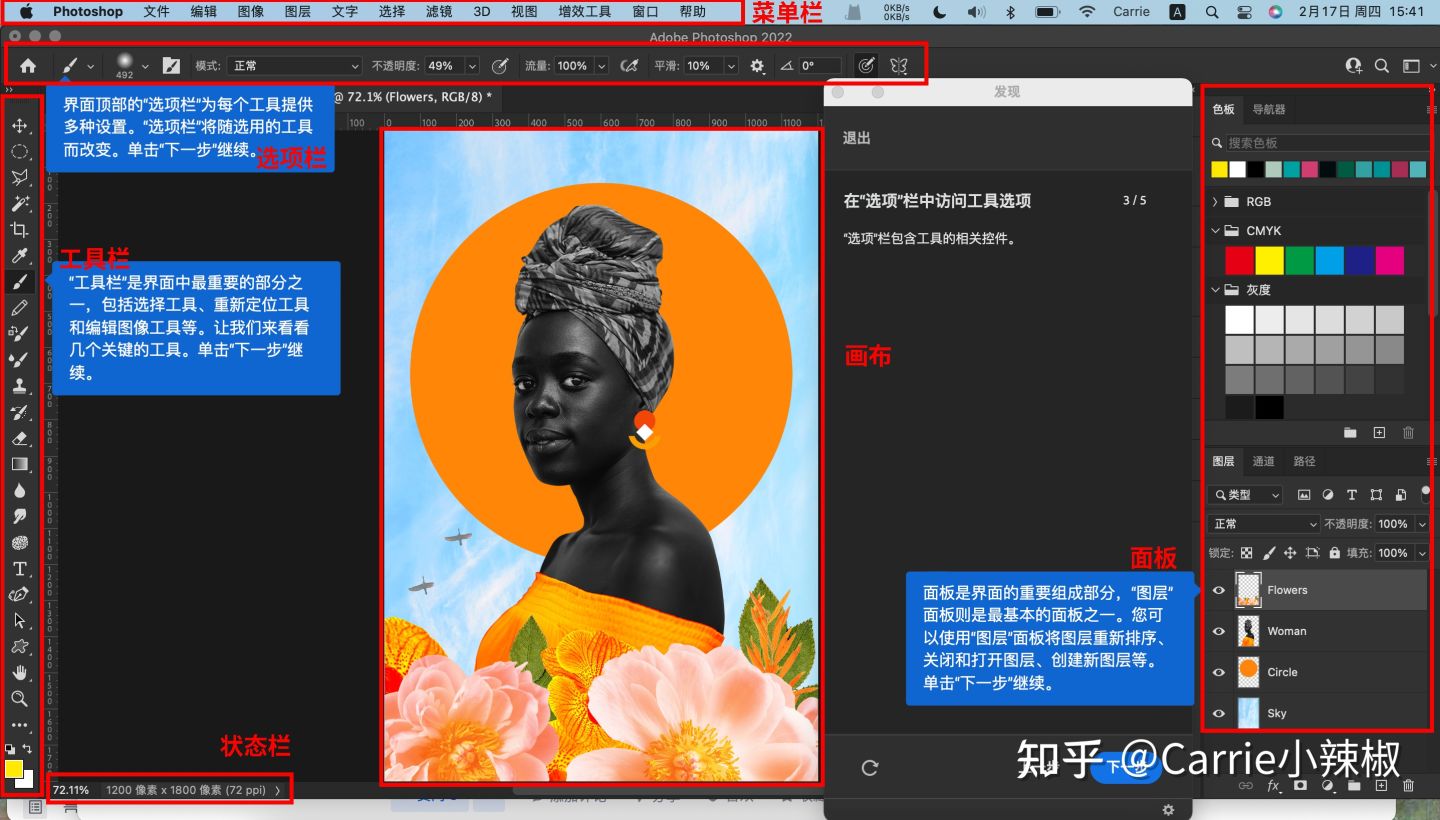Hide the Circle layer

click(x=1218, y=672)
